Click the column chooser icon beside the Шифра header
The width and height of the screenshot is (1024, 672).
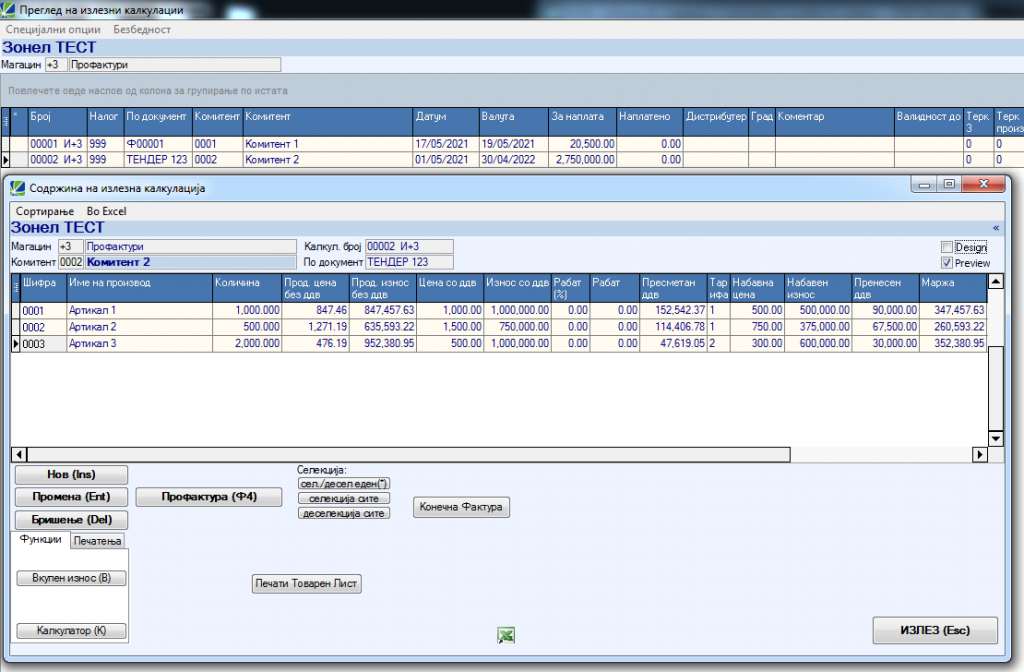click(x=16, y=288)
